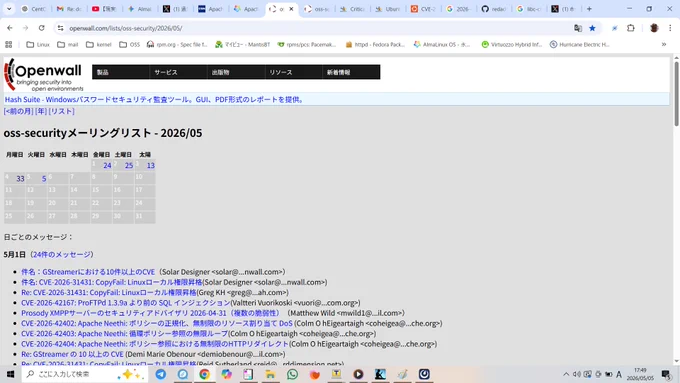Screen dimensions: 680x383
Task: Open the 製品 menu on Openwall
Action: [x=121, y=72]
